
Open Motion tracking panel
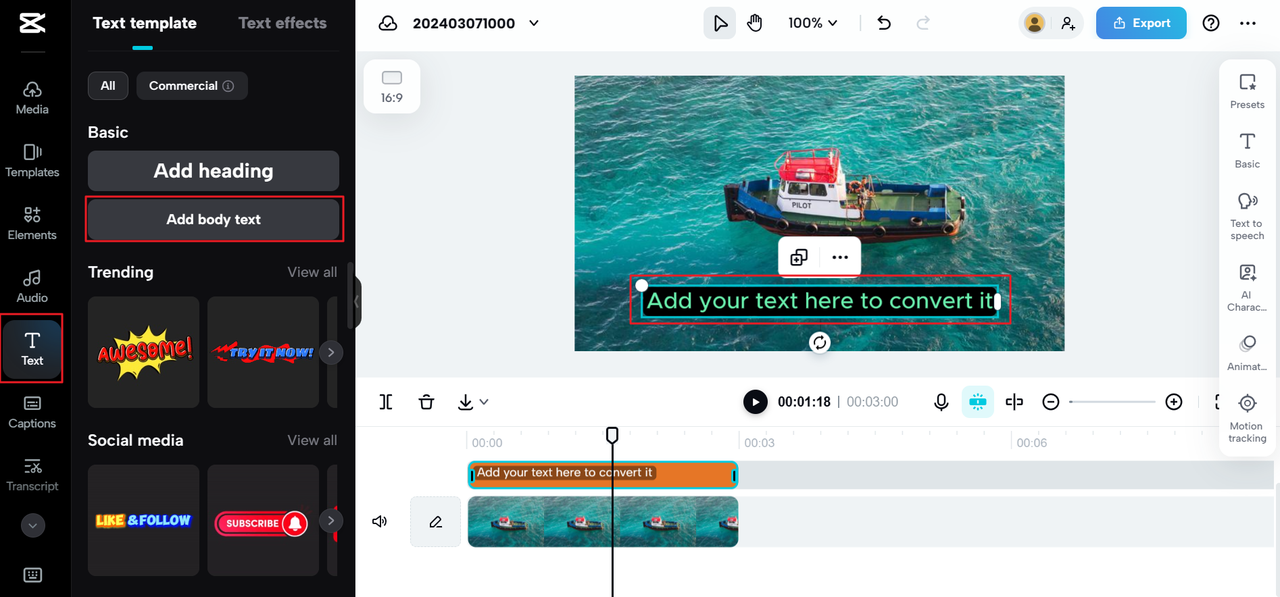(x=1247, y=418)
